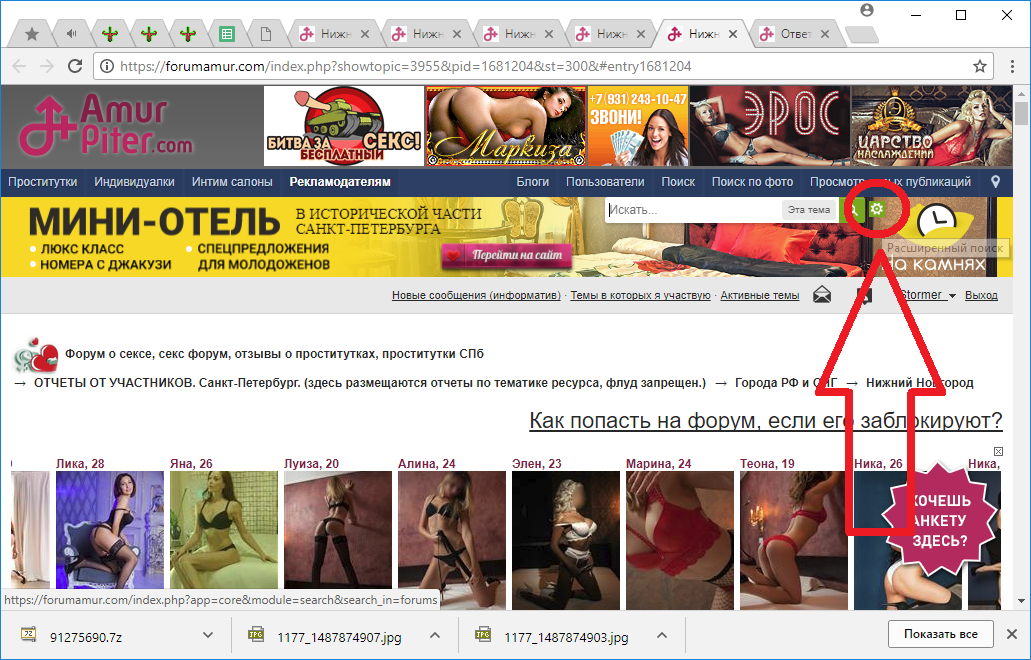This screenshot has height=660, width=1031.
Task: Click the Chrome user profile icon
Action: point(866,10)
